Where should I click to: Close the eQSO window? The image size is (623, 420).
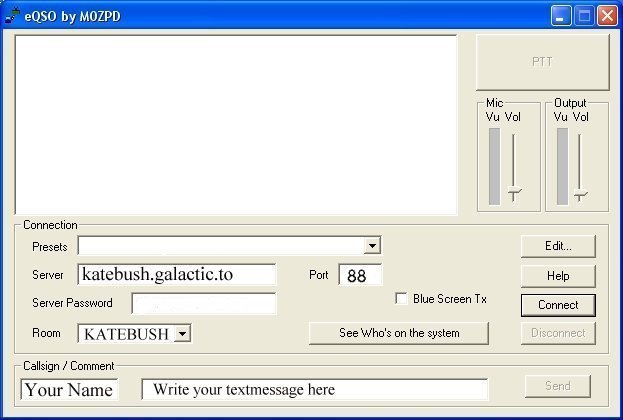608,15
